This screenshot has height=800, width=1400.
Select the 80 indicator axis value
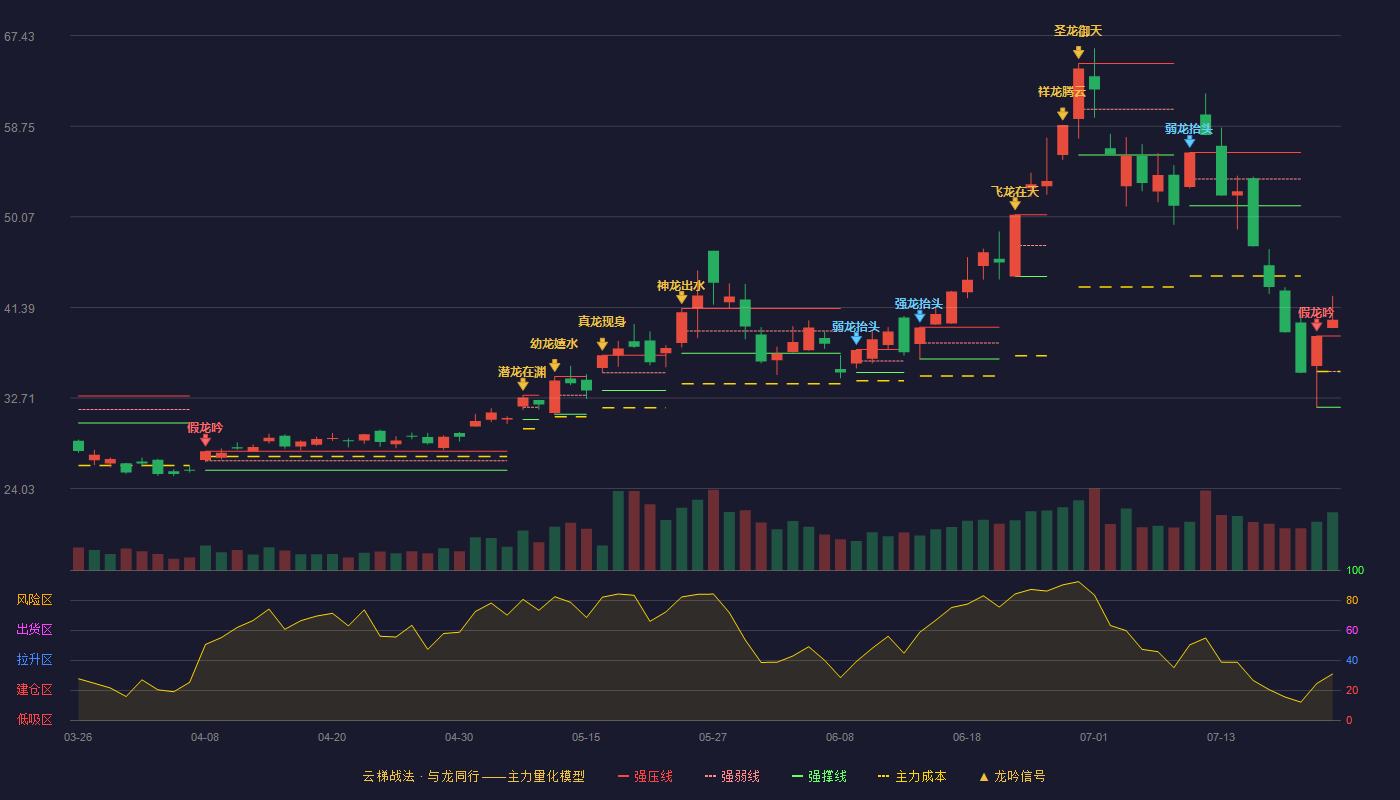[1352, 600]
